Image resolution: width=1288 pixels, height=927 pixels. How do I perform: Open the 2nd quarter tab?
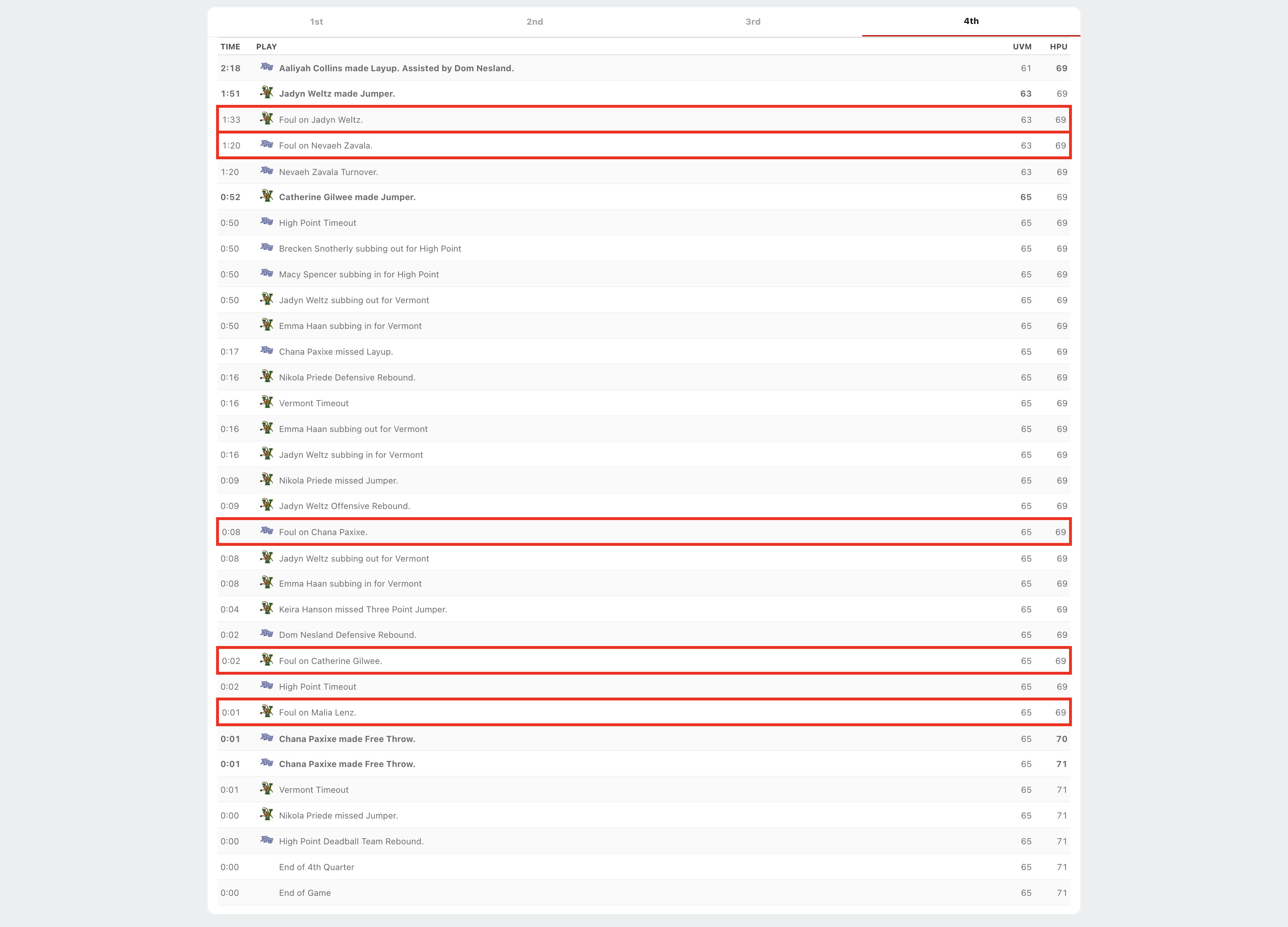535,21
